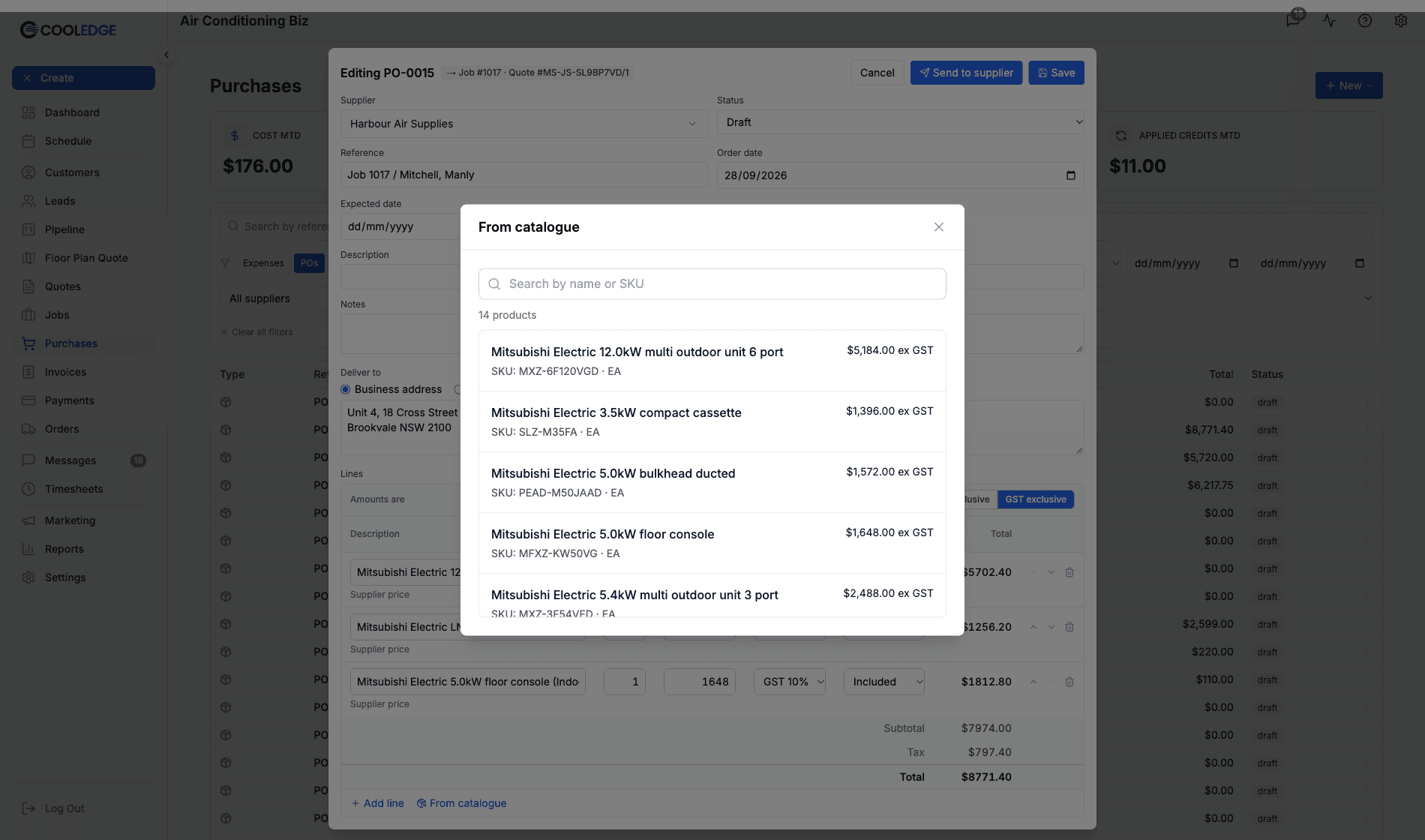Click the Expected date field
1425x840 pixels.
[400, 226]
